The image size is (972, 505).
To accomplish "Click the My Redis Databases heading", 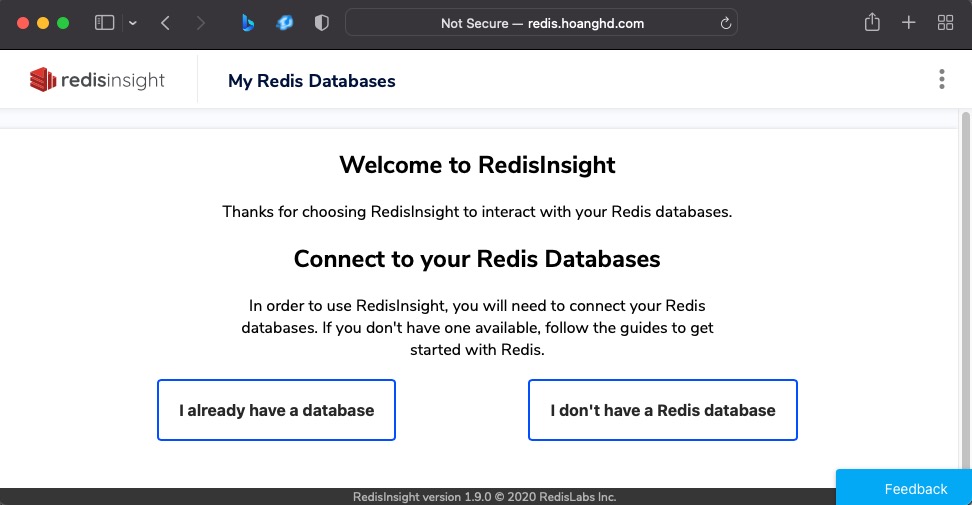I will (x=312, y=81).
